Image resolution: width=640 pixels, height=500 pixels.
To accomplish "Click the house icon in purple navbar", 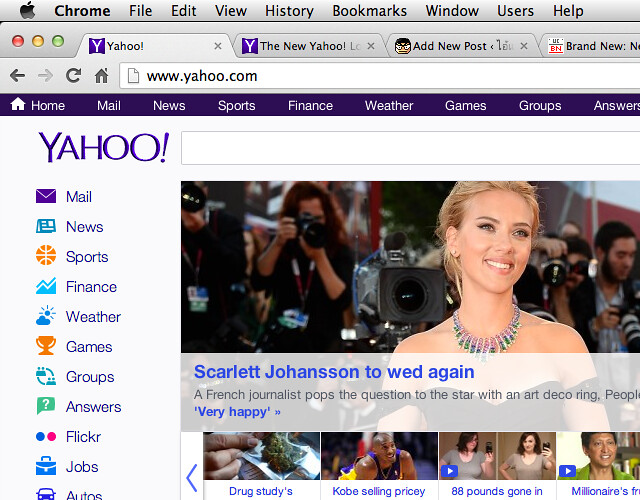I will [x=18, y=104].
